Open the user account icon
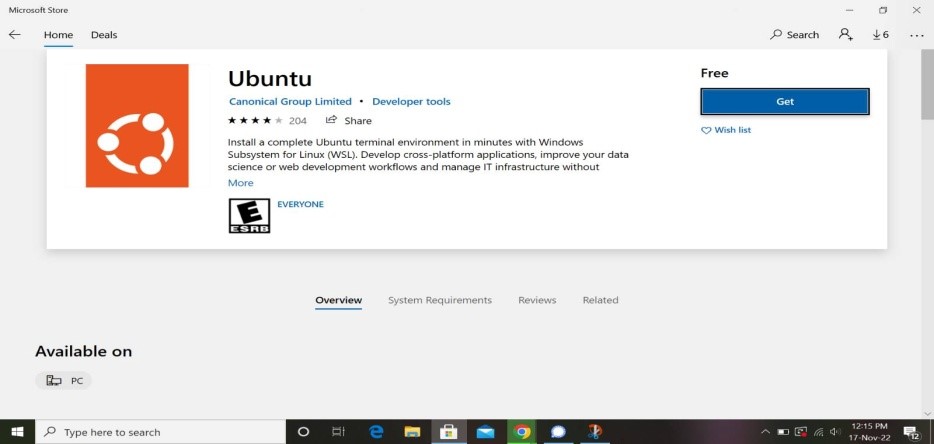Viewport: 934px width, 444px height. [x=846, y=35]
